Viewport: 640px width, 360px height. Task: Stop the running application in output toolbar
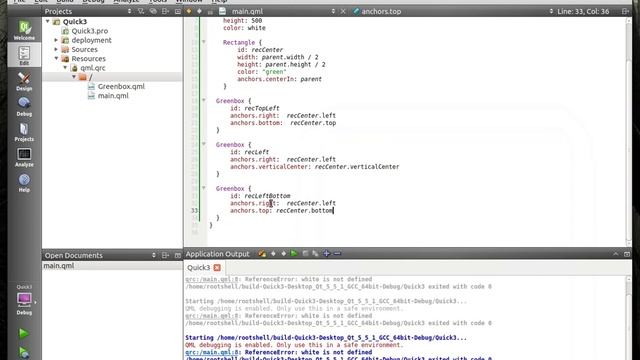[x=305, y=253]
